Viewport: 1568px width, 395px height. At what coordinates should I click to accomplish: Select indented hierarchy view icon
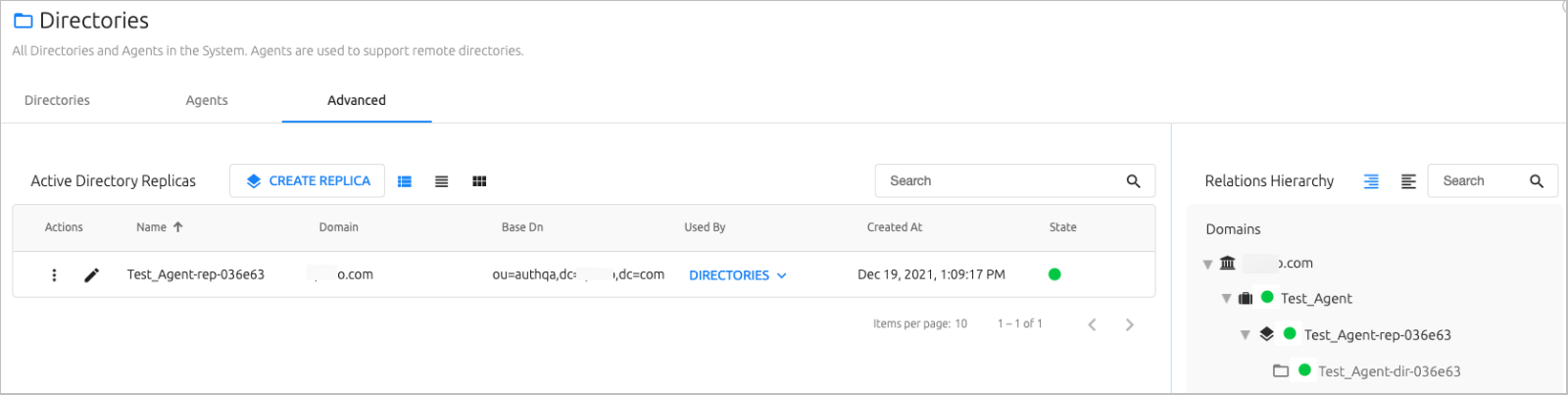click(1371, 181)
